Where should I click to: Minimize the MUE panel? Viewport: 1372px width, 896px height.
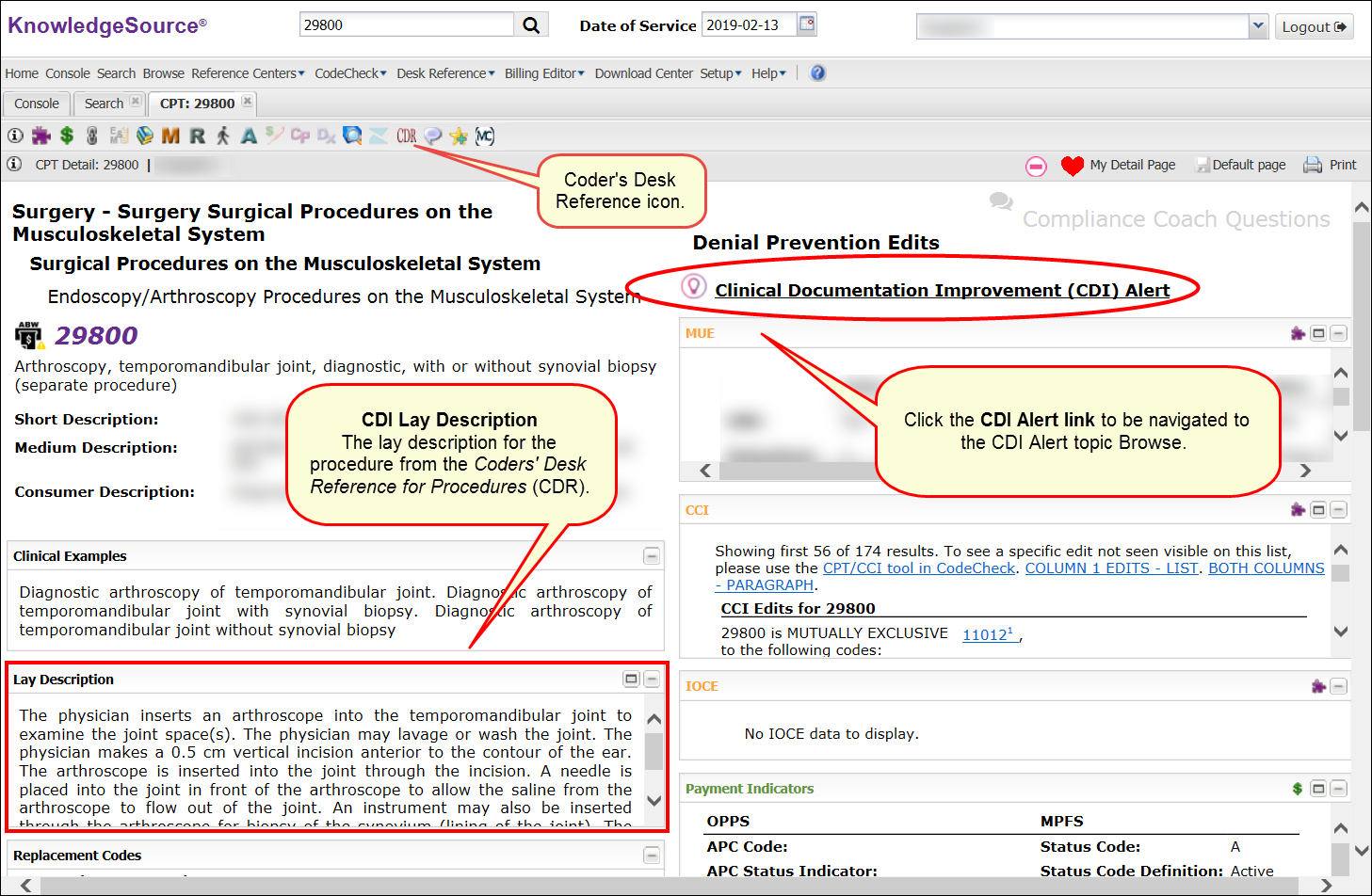click(x=1338, y=333)
